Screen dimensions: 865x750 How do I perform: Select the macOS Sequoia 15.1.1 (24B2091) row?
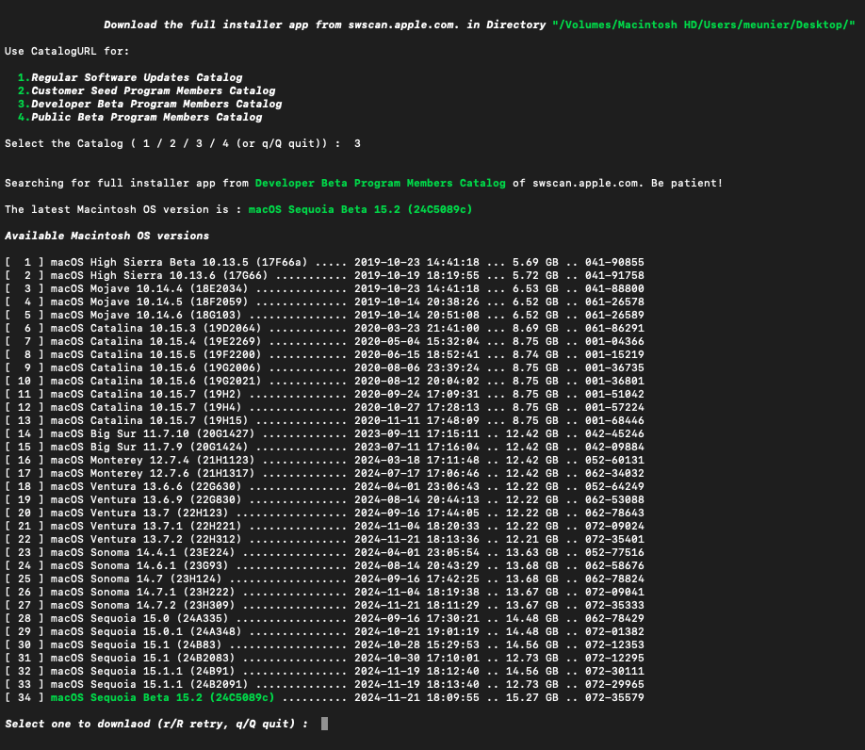point(324,685)
